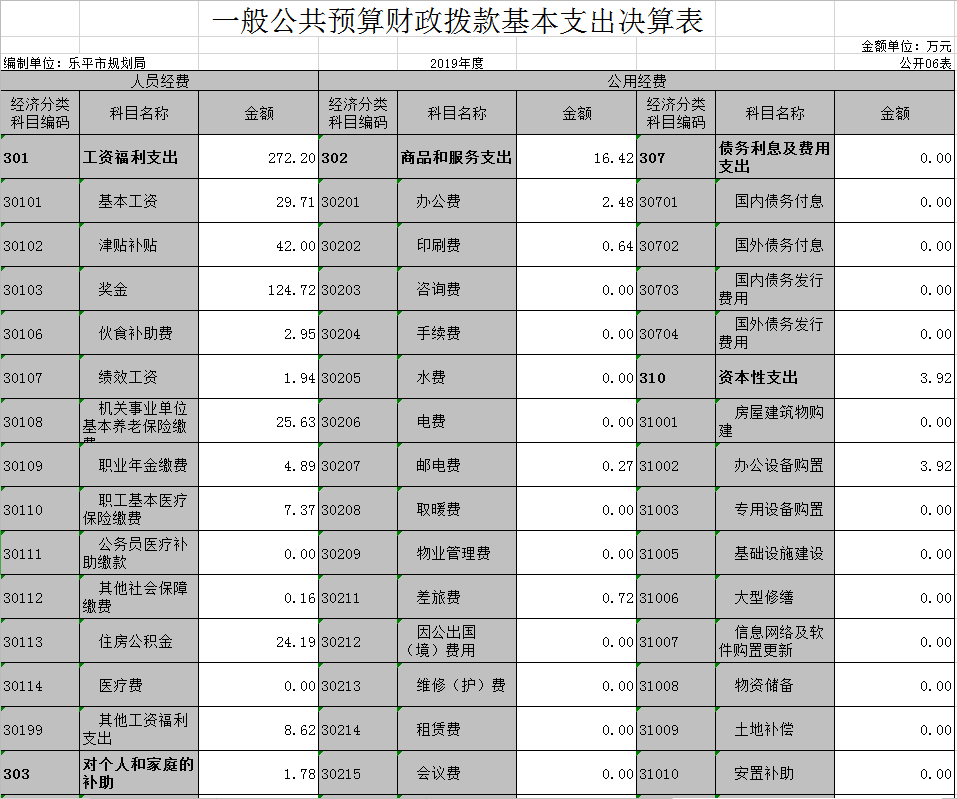Screen dimensions: 957x799
Task: Select the 人员经费 header cell
Action: pos(160,81)
